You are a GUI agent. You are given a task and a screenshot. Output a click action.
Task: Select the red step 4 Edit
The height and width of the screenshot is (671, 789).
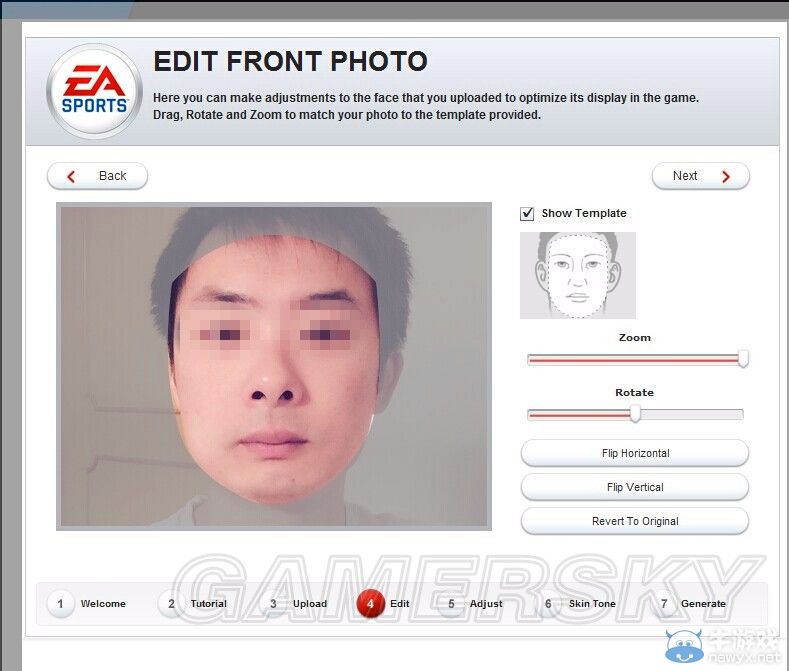coord(383,604)
